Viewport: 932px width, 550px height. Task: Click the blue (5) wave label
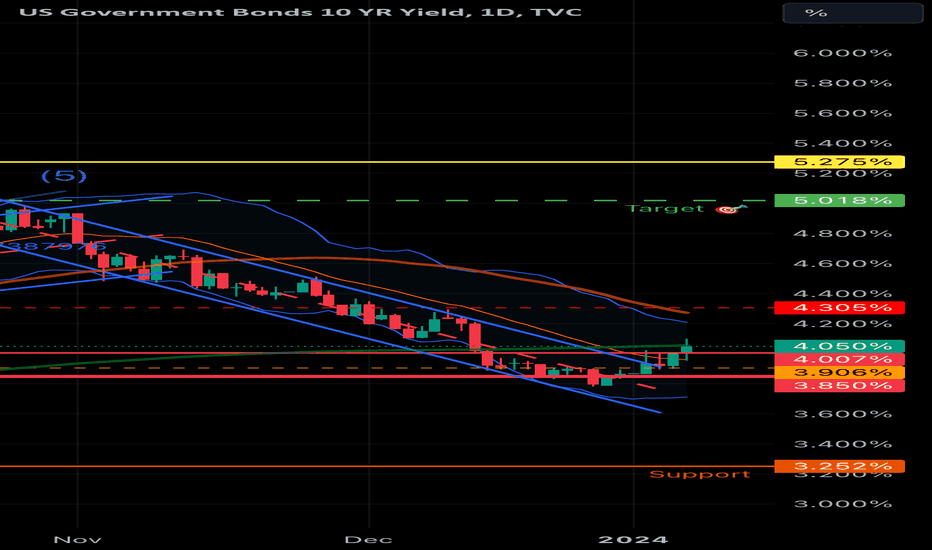(x=64, y=176)
